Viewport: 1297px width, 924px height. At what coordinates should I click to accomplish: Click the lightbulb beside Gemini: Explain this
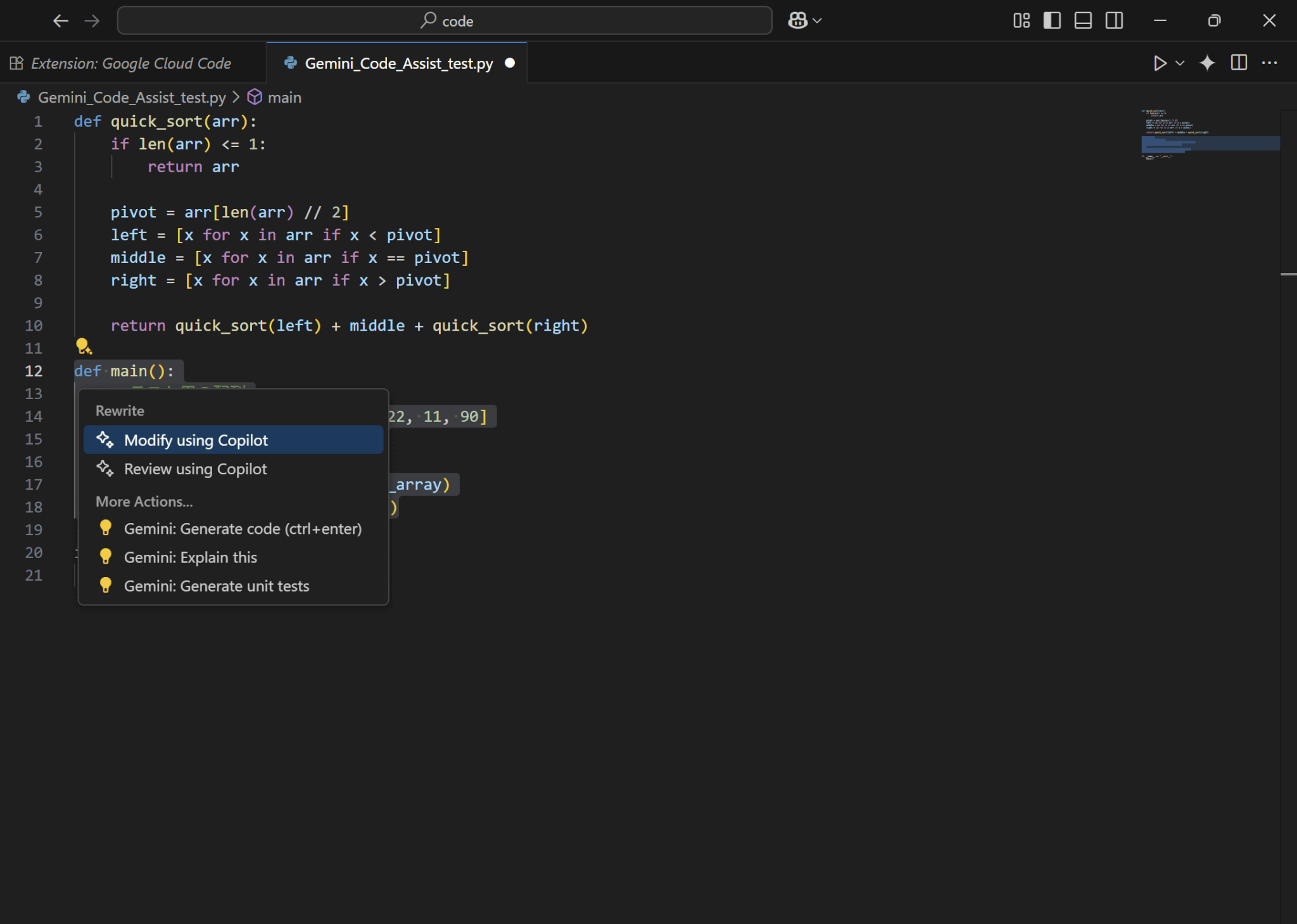(x=106, y=557)
